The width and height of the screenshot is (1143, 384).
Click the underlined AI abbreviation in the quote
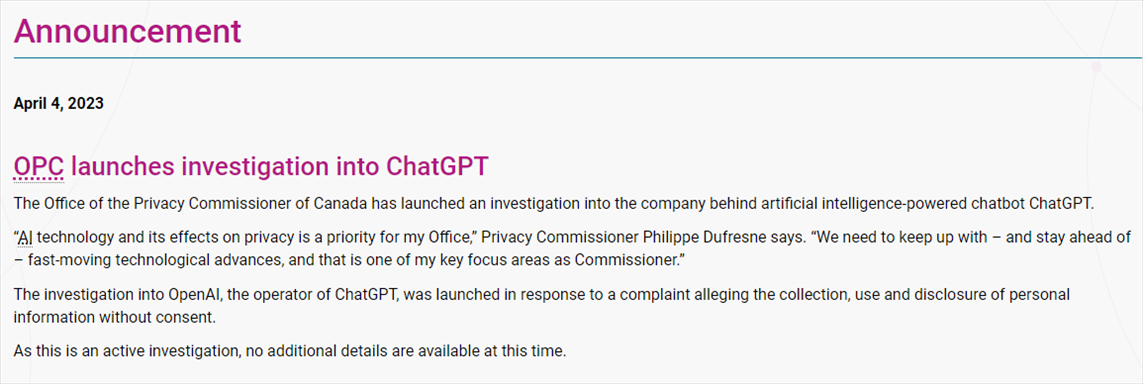pyautogui.click(x=26, y=237)
